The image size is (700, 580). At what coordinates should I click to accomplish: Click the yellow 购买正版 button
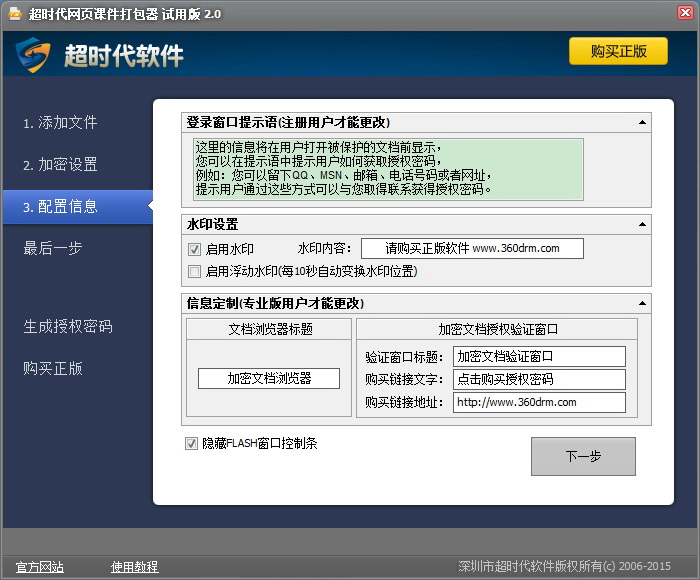pos(618,51)
